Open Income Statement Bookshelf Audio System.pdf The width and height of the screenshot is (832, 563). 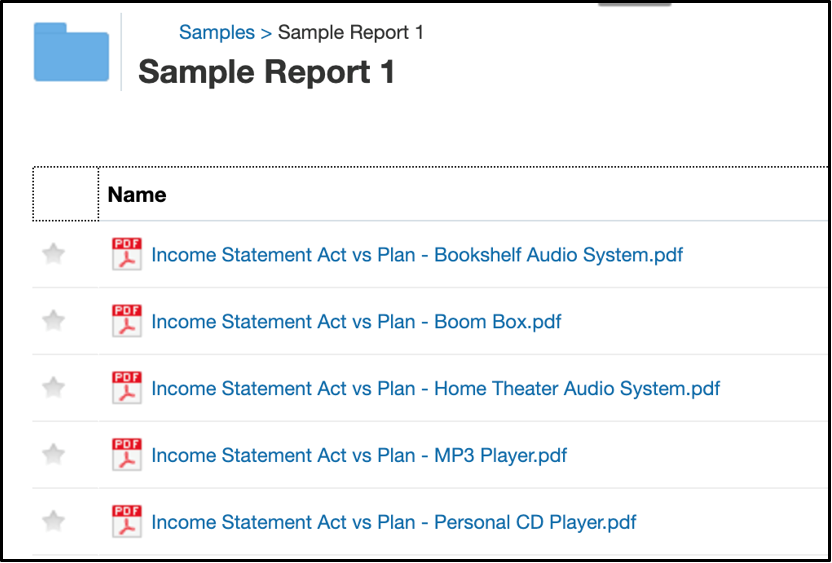point(417,255)
